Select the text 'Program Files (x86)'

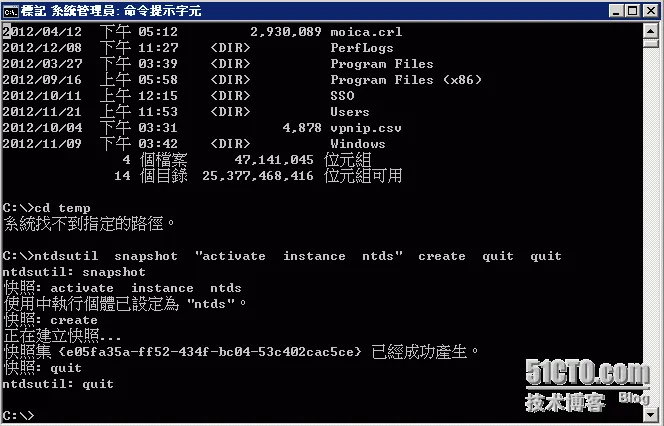tap(406, 80)
